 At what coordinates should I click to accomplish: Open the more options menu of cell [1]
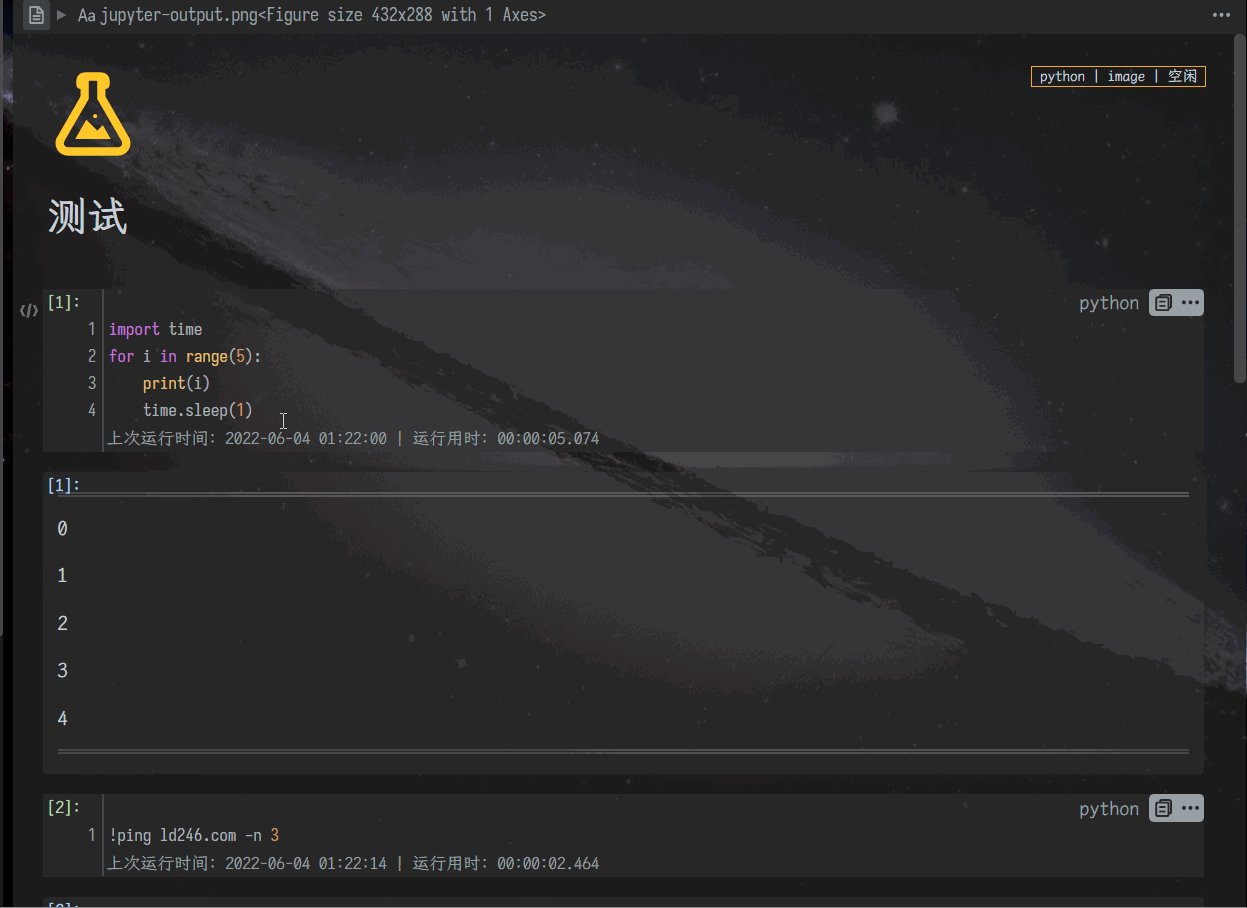click(x=1190, y=303)
